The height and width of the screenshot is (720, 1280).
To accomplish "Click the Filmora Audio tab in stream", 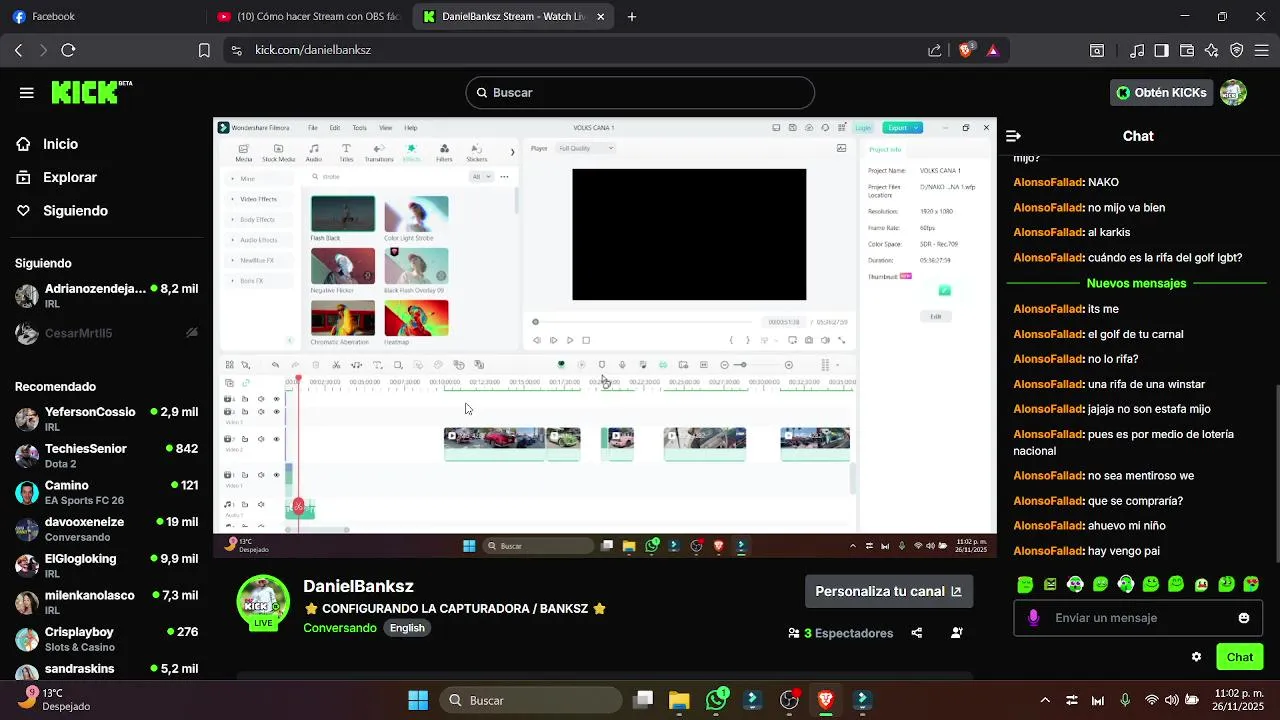I will (x=313, y=153).
